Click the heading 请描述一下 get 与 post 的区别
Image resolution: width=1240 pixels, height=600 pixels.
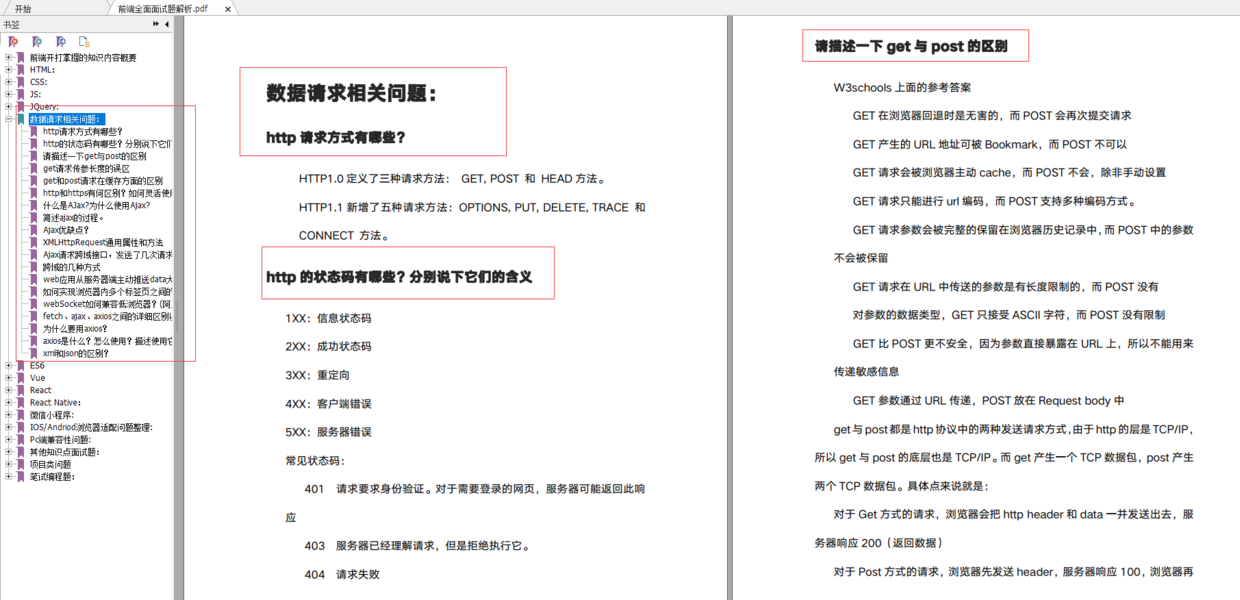(911, 46)
